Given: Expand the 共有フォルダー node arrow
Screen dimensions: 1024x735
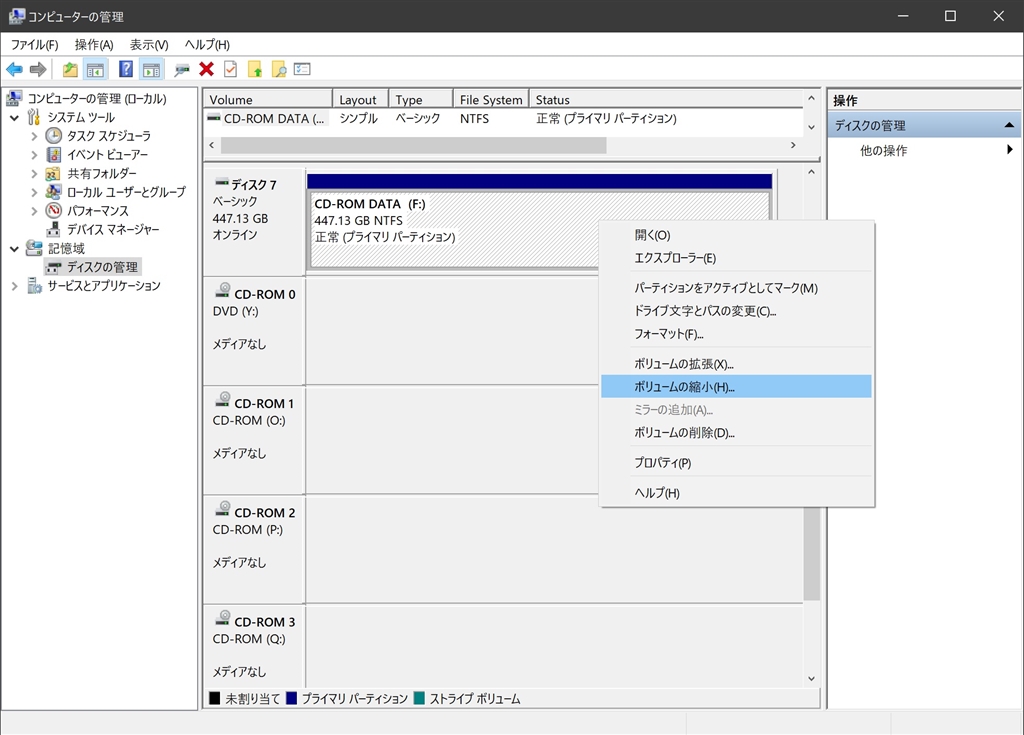Looking at the screenshot, I should click(x=34, y=174).
